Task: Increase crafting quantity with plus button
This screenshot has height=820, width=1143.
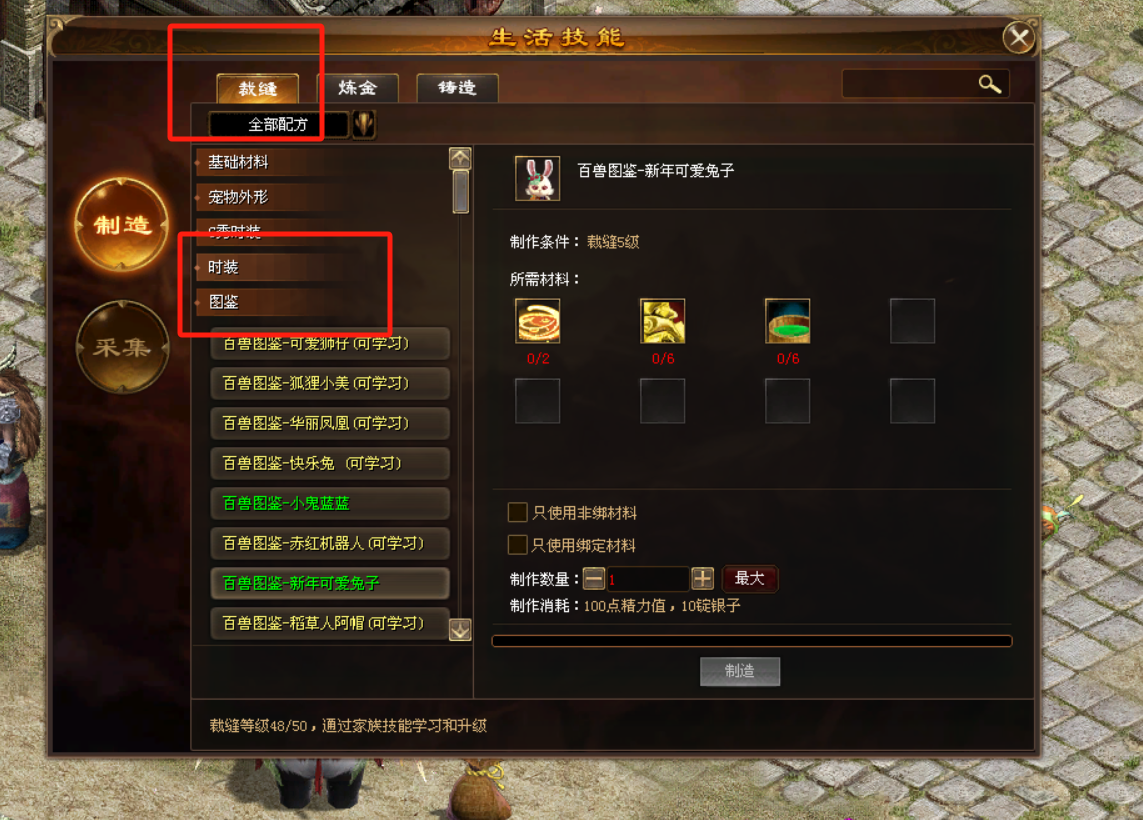Action: tap(703, 579)
